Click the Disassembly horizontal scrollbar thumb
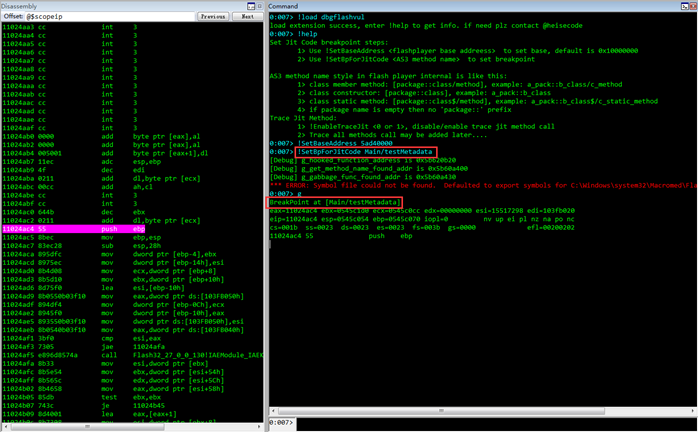698x432 pixels. (x=87, y=427)
